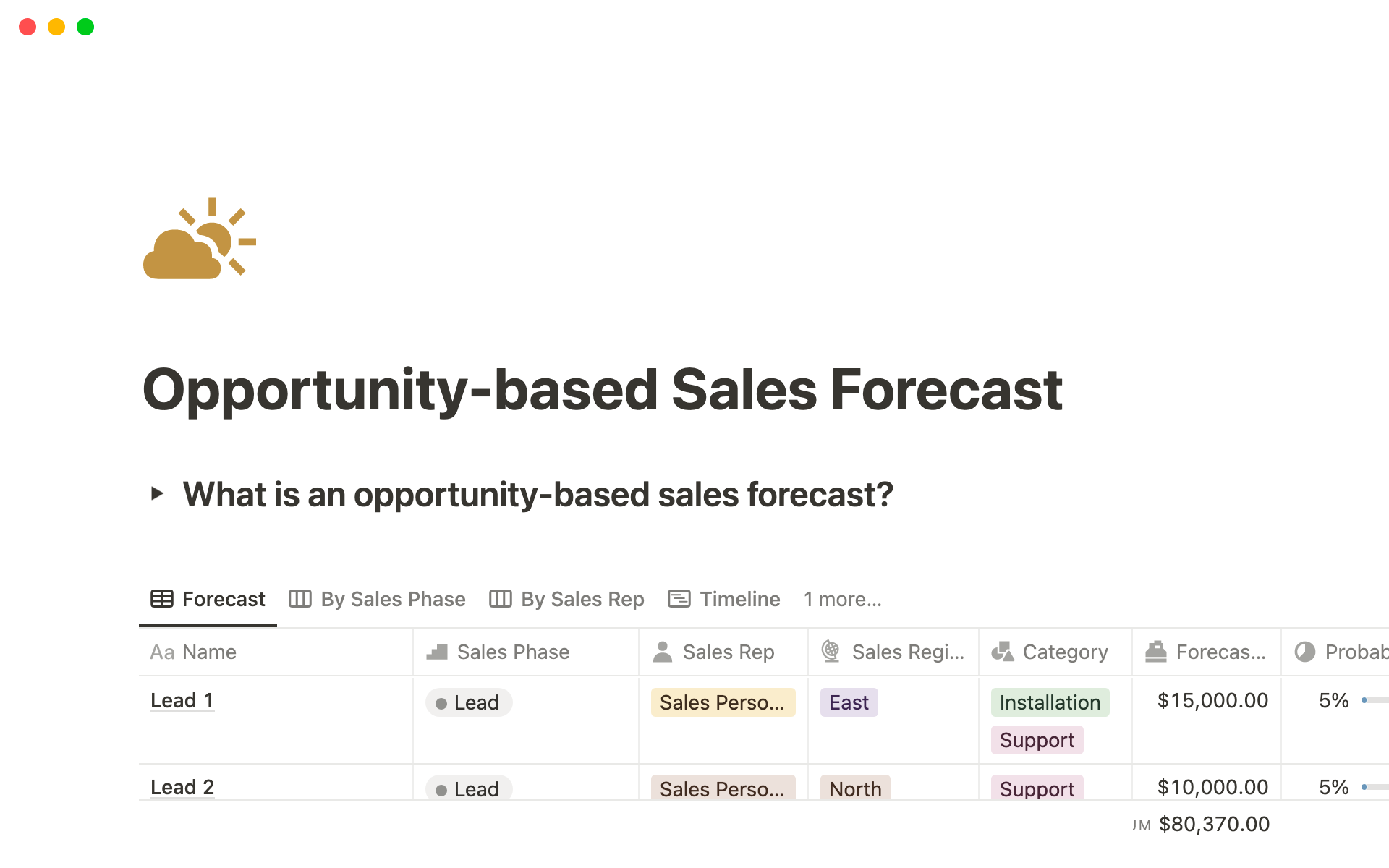Open the Lead 2 page link

pos(182,787)
